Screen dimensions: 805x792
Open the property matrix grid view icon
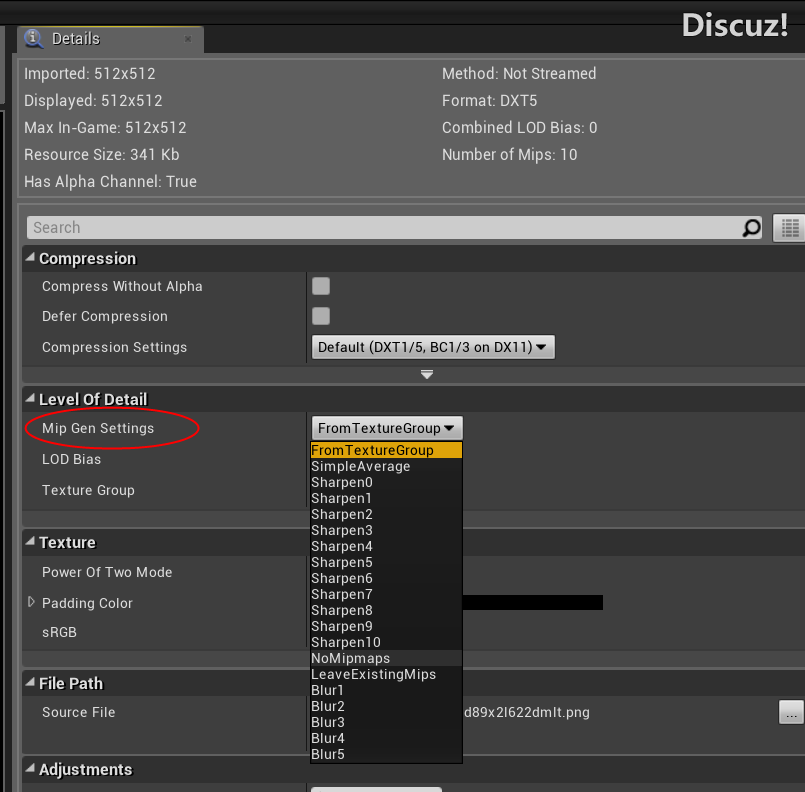[789, 228]
